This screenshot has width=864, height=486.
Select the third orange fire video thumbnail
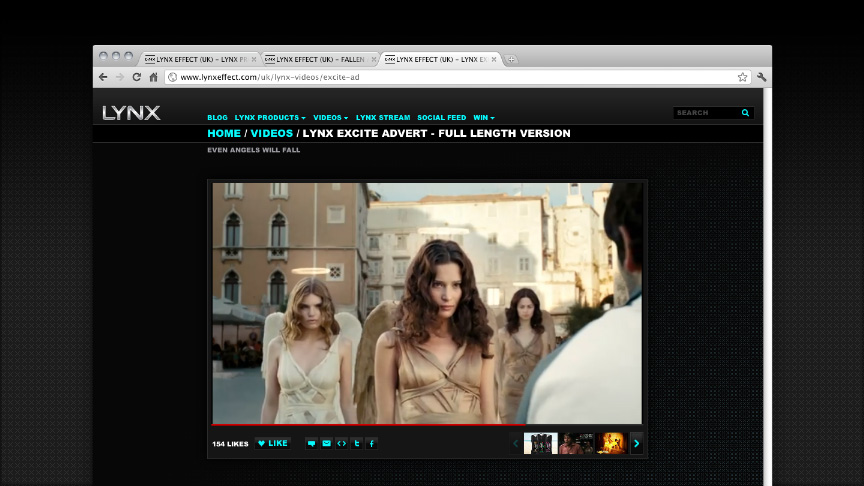(x=611, y=444)
